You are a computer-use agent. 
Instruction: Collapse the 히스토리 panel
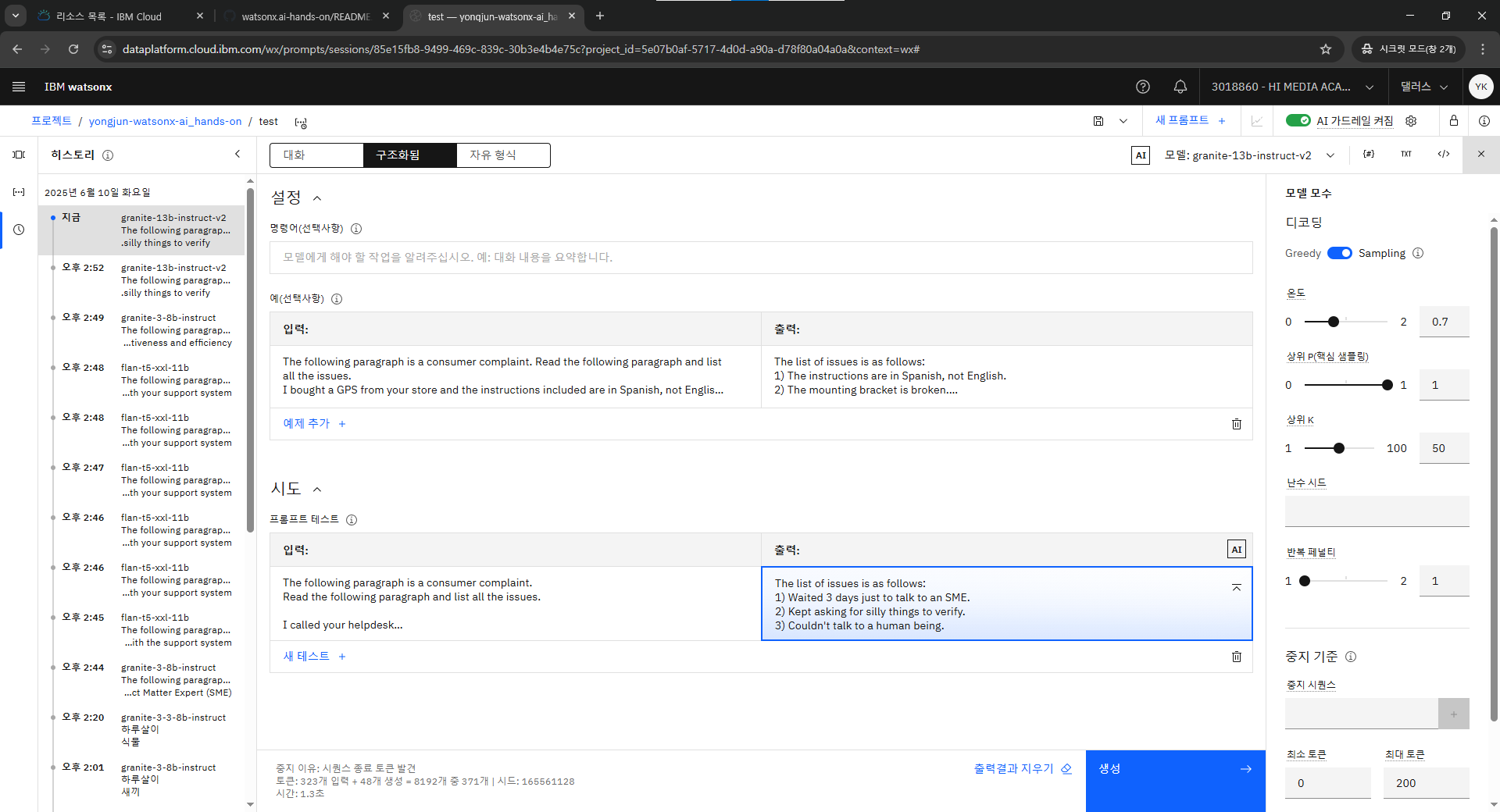point(237,155)
